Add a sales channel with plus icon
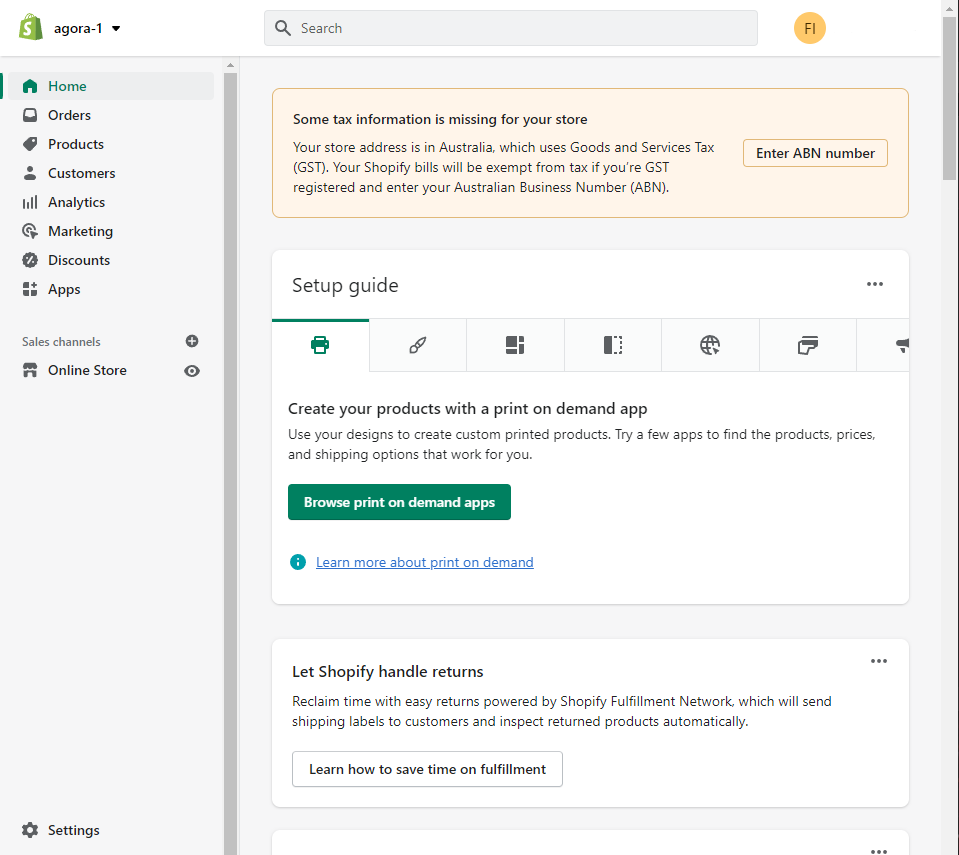This screenshot has height=855, width=959. click(x=192, y=341)
